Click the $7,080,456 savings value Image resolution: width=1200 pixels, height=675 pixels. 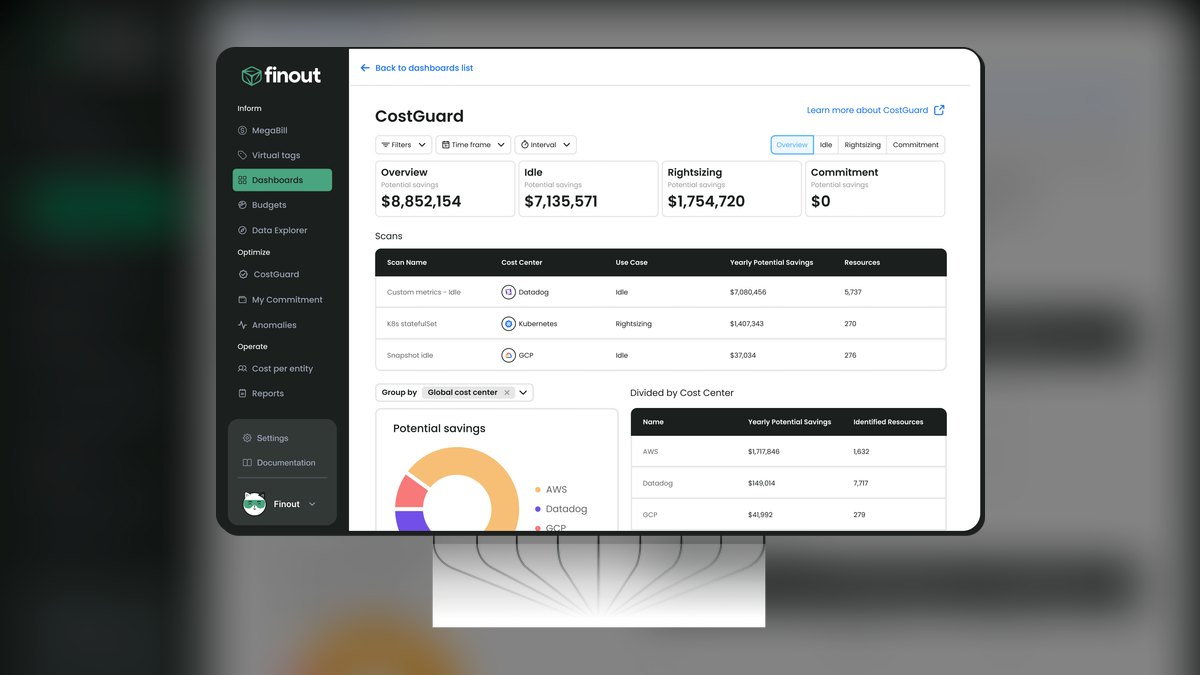(x=748, y=292)
